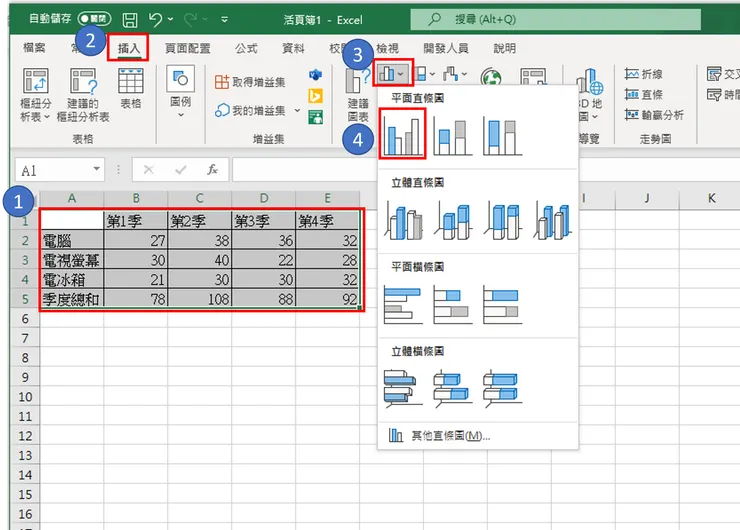Viewport: 740px width, 530px height.
Task: Click the insert function fx icon
Action: coord(212,169)
